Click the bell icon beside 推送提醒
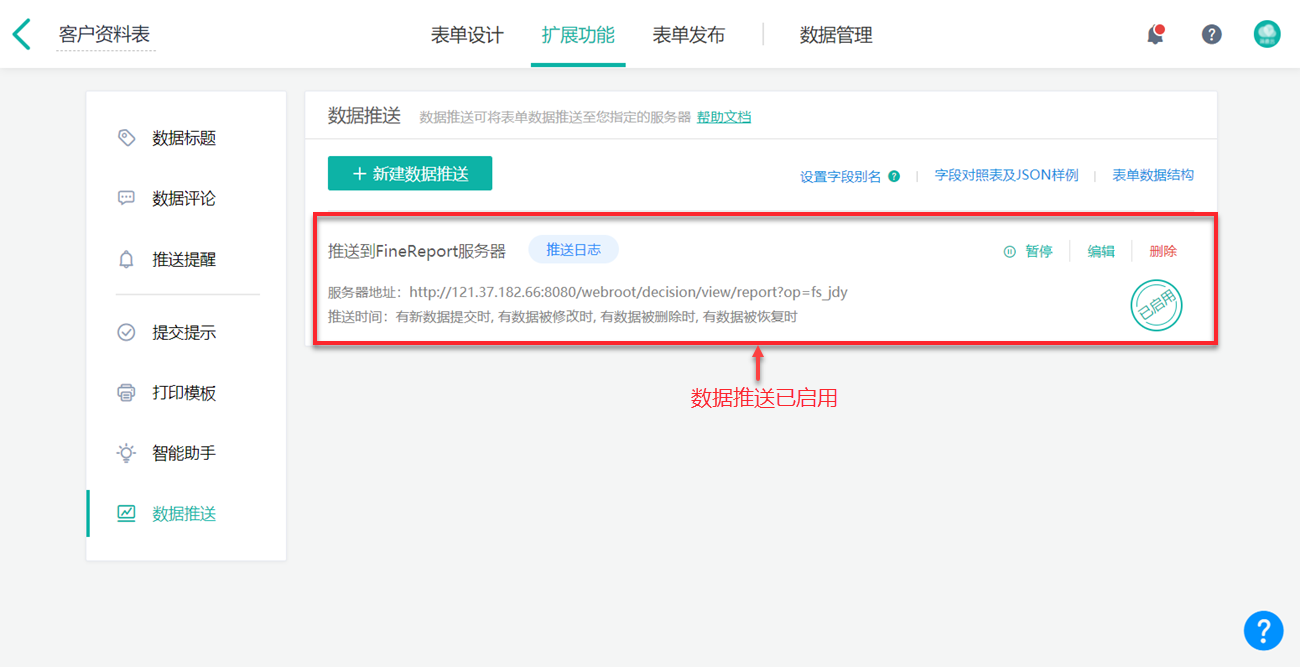Viewport: 1300px width, 667px height. (x=126, y=259)
